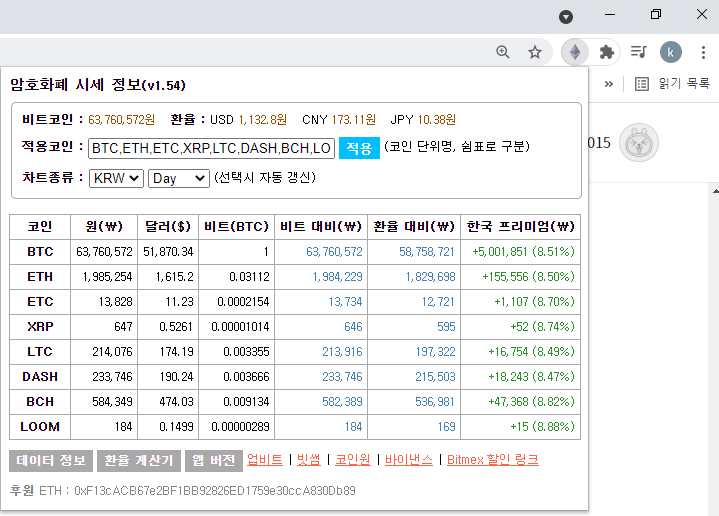Viewport: 719px width, 516px height.
Task: Click the ETC row coin name
Action: tap(40, 302)
